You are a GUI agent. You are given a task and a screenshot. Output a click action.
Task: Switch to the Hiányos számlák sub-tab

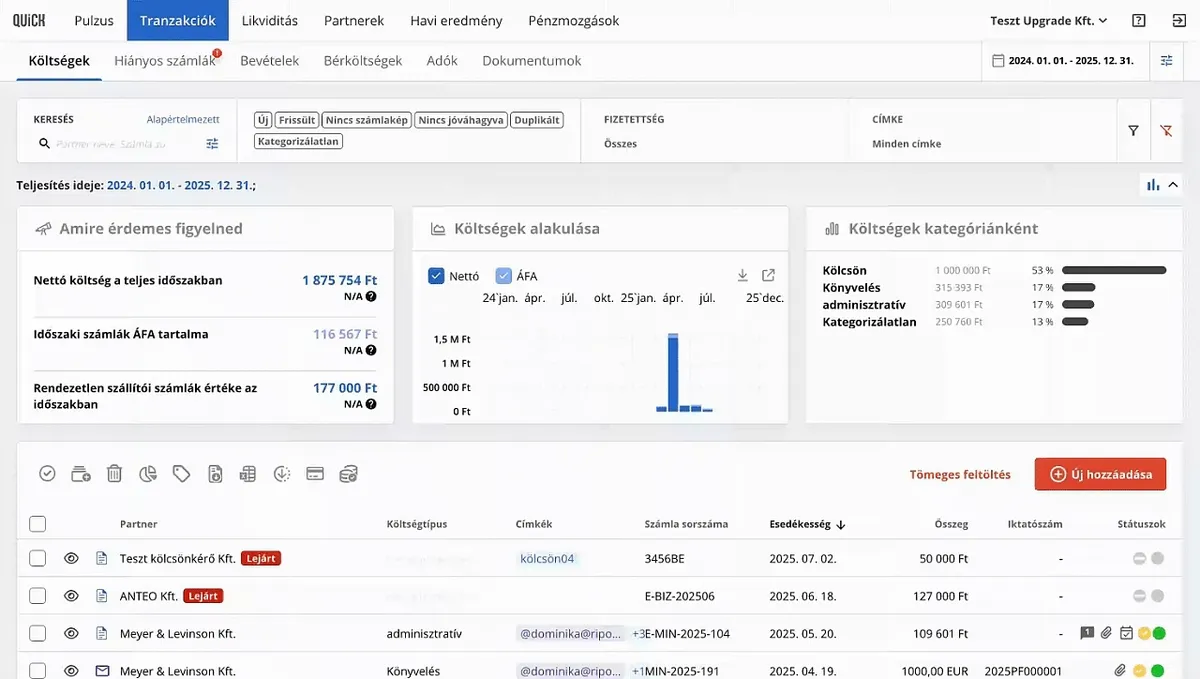click(x=165, y=60)
